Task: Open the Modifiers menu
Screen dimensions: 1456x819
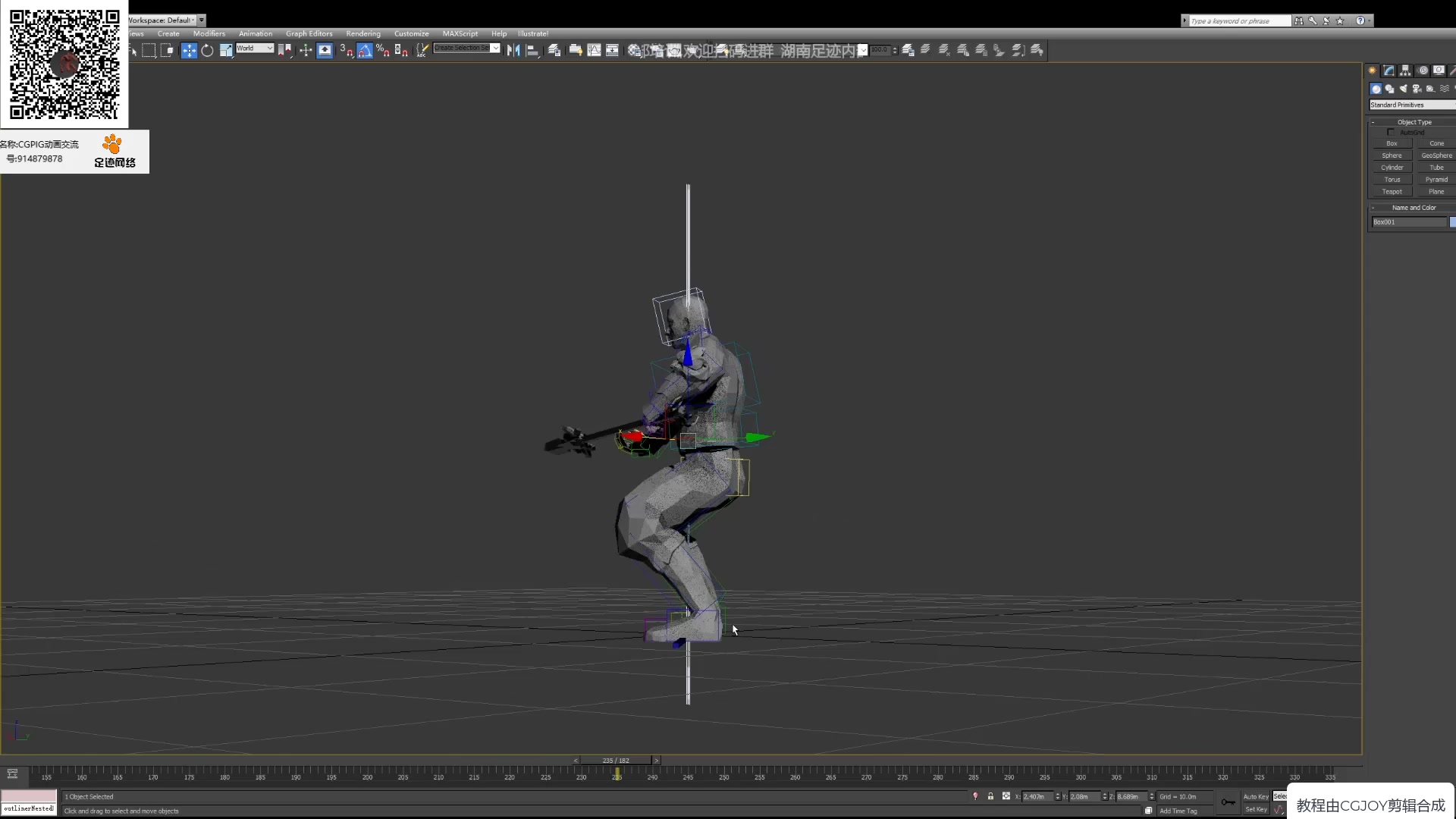Action: click(x=209, y=34)
